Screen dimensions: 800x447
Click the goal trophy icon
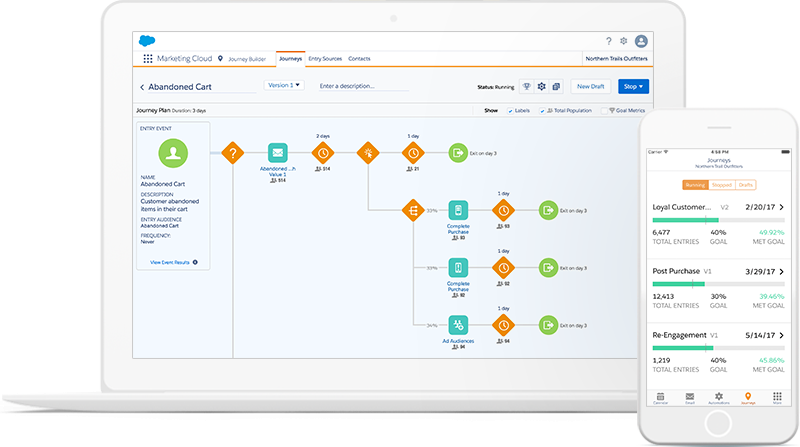[x=526, y=87]
